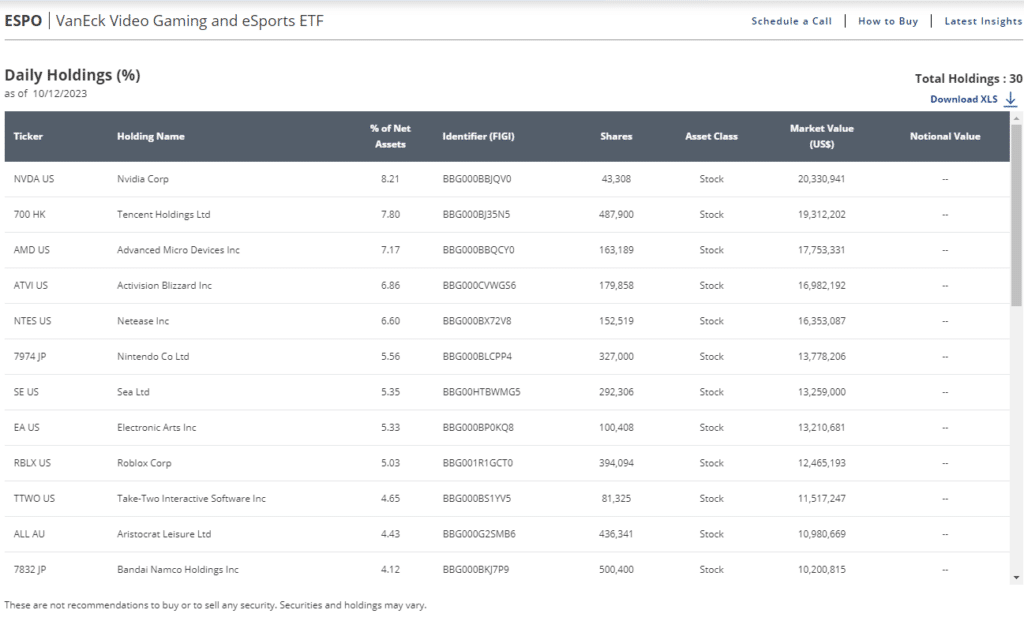1024x621 pixels.
Task: Click Electronic Arts' shares value 100,408
Action: [616, 428]
